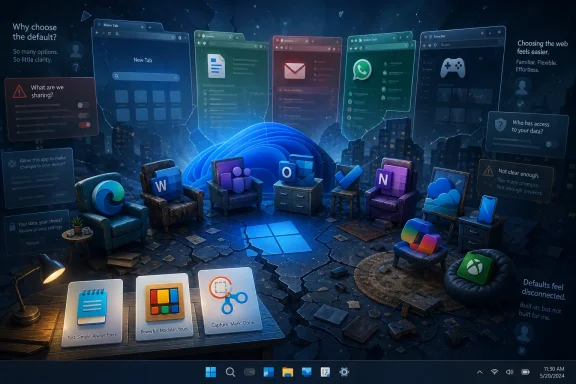Click the glowing Windows logo on the floor
The image size is (576, 384).
(278, 238)
